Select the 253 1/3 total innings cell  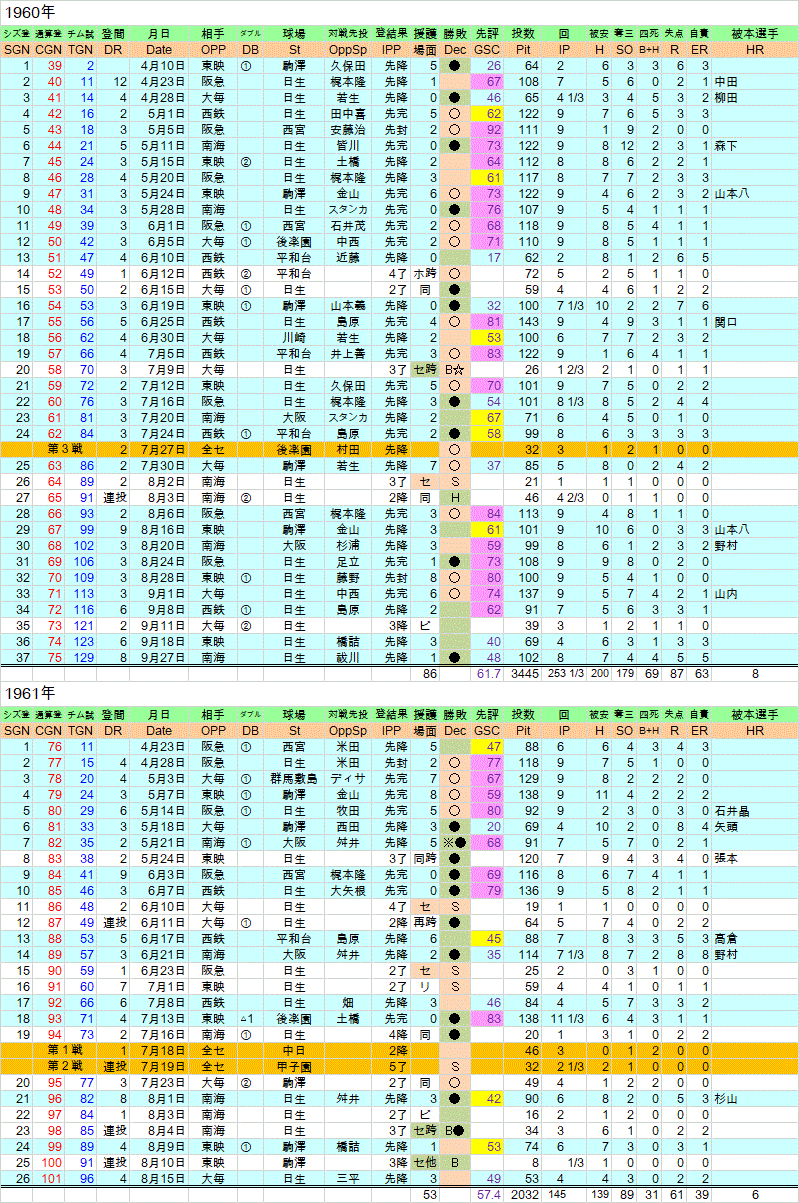click(x=564, y=675)
